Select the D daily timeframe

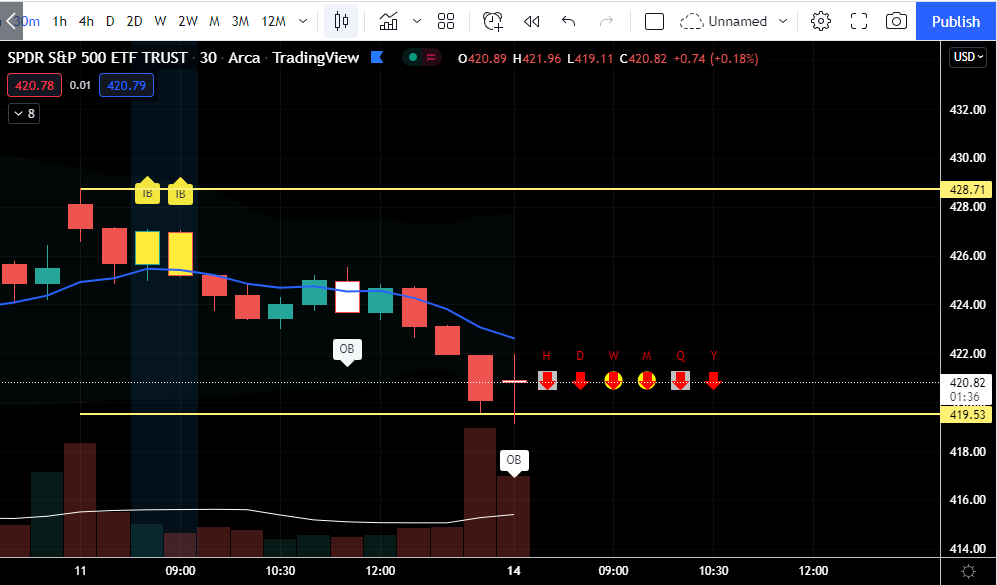click(110, 21)
